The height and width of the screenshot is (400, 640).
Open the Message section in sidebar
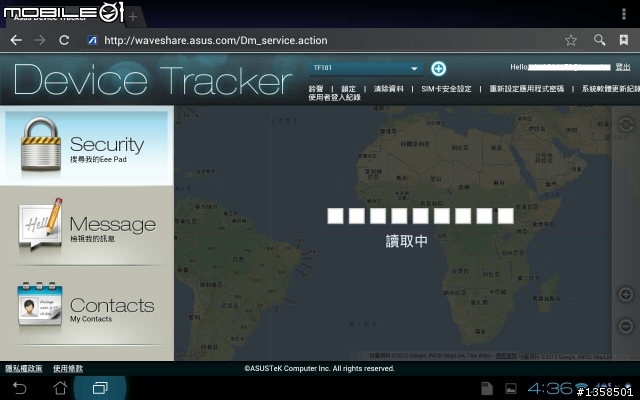(87, 226)
